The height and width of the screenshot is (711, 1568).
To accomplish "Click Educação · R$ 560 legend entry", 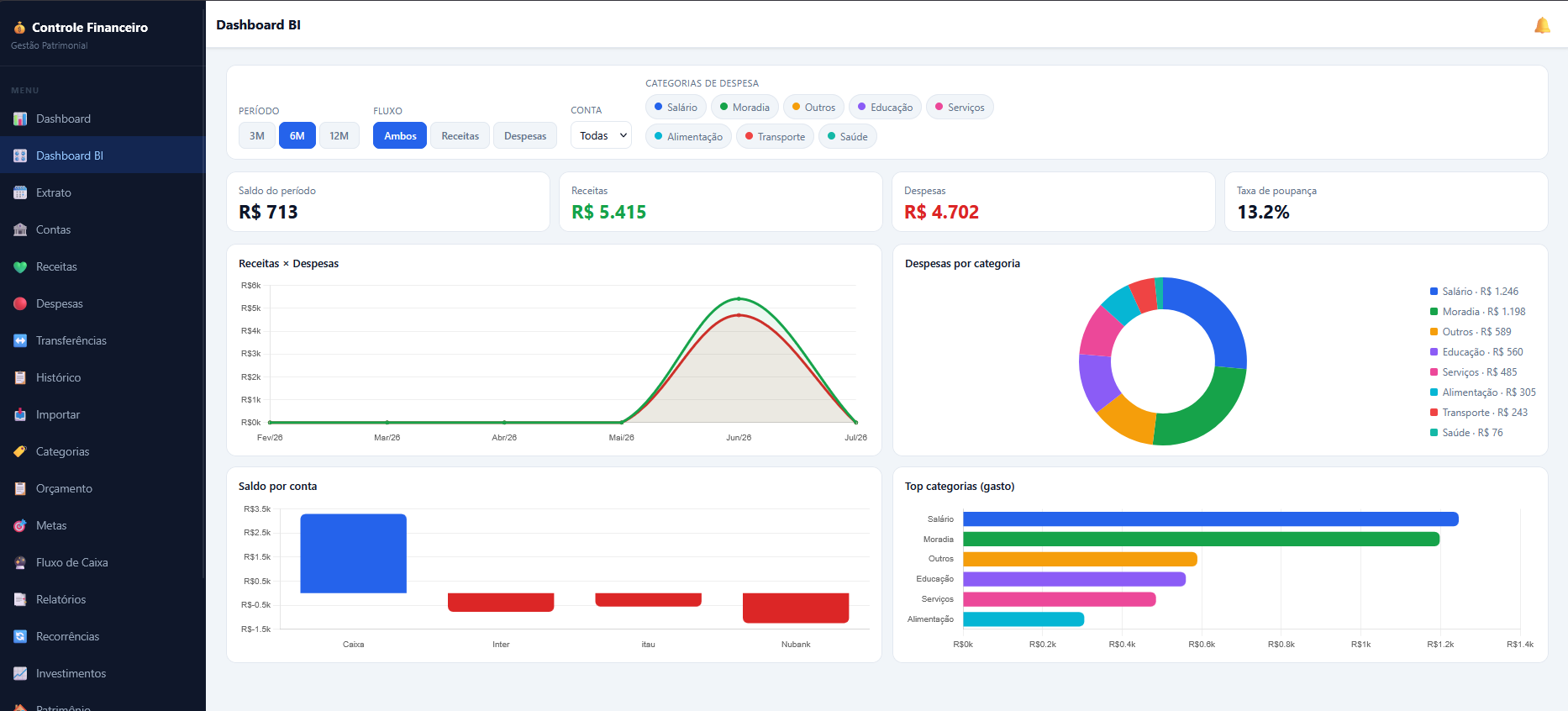I will tap(1476, 352).
